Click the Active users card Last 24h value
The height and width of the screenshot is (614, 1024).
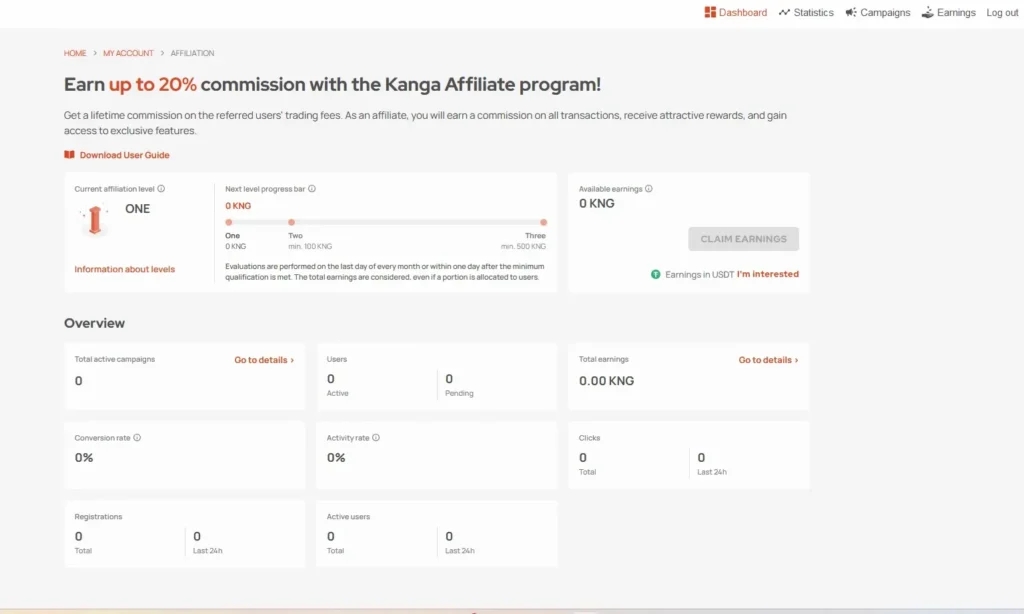[449, 536]
